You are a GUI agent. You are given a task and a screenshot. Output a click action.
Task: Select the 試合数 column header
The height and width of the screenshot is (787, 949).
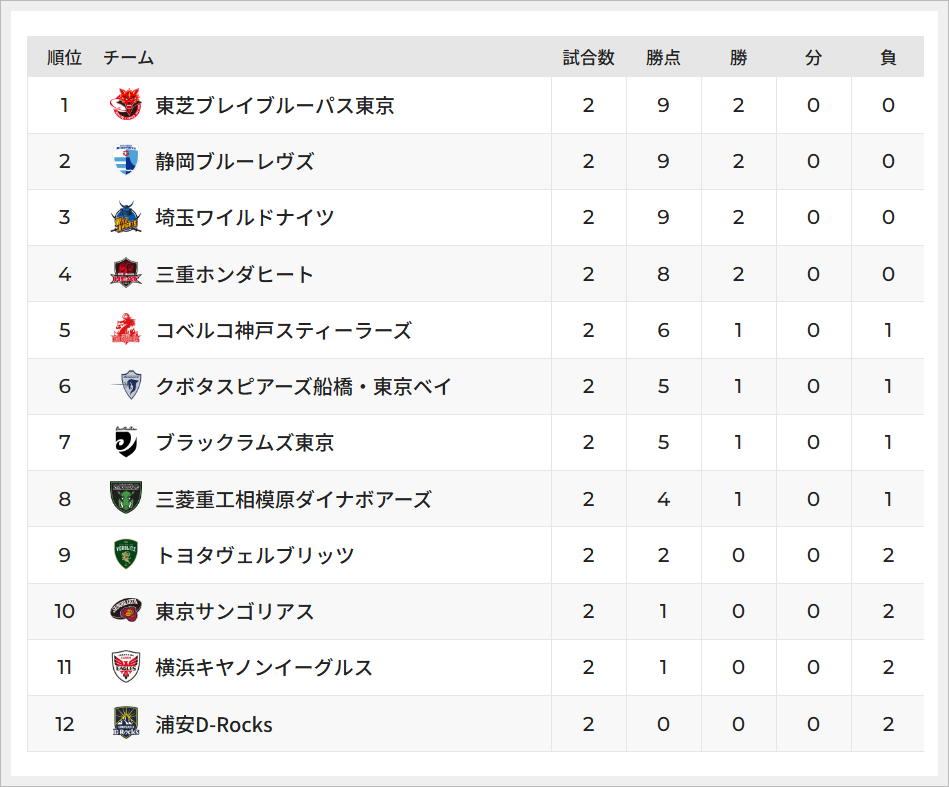(x=588, y=58)
